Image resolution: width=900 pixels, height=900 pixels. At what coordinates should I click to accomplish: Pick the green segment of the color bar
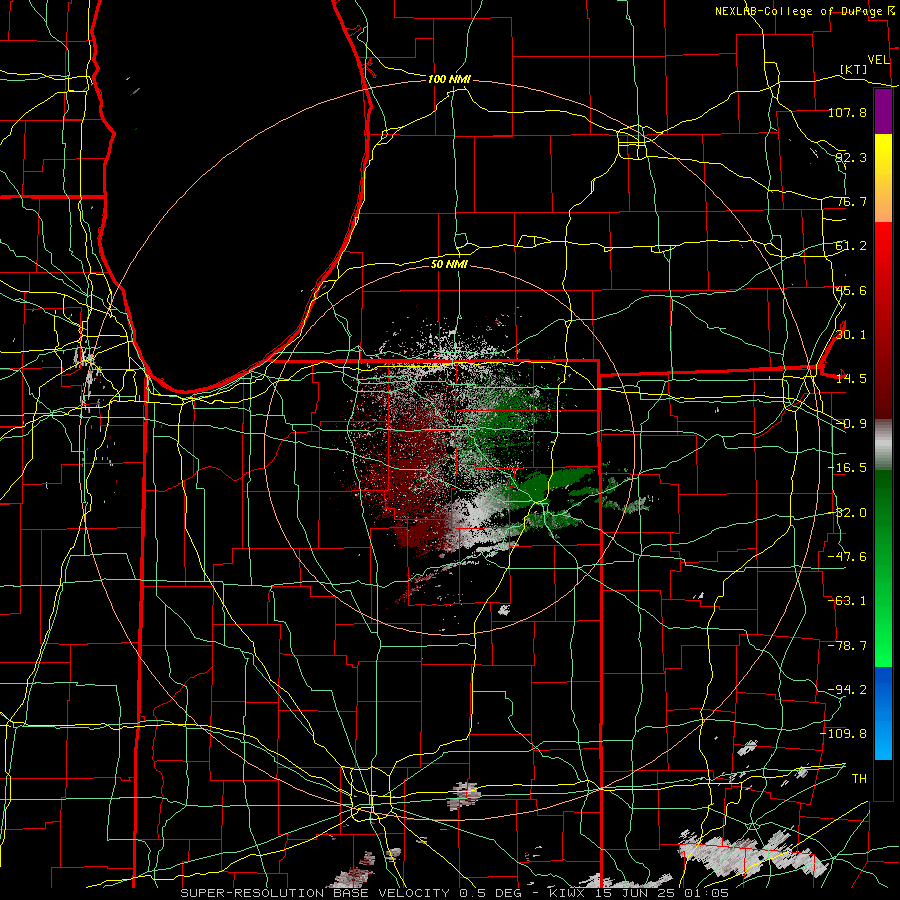pyautogui.click(x=883, y=568)
